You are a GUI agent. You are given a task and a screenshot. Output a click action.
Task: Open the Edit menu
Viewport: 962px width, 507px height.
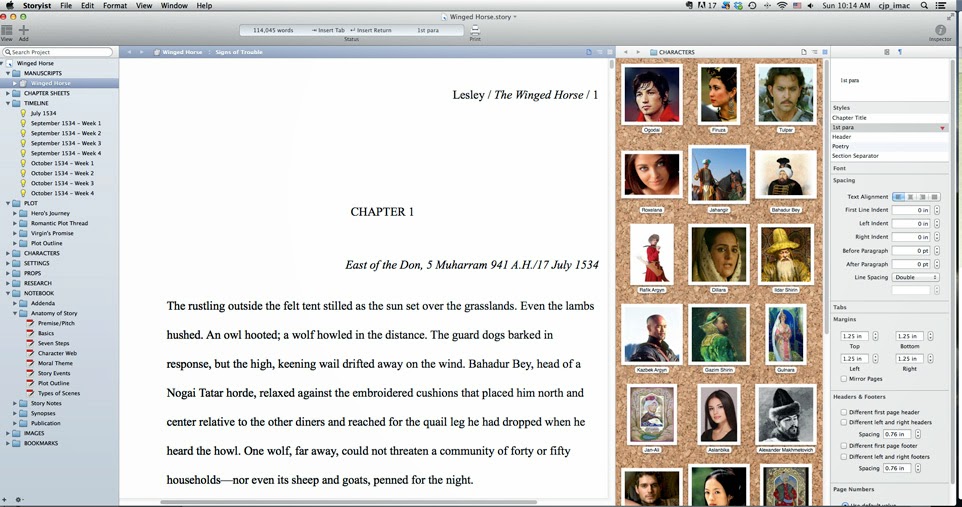click(88, 6)
